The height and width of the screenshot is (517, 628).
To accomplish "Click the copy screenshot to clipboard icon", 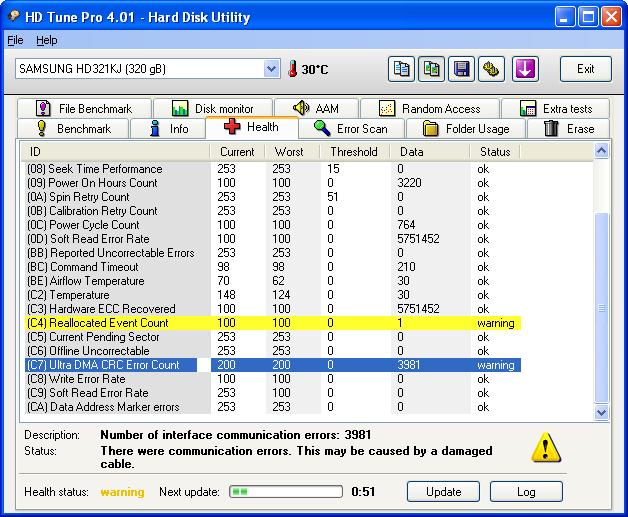I will coord(431,69).
